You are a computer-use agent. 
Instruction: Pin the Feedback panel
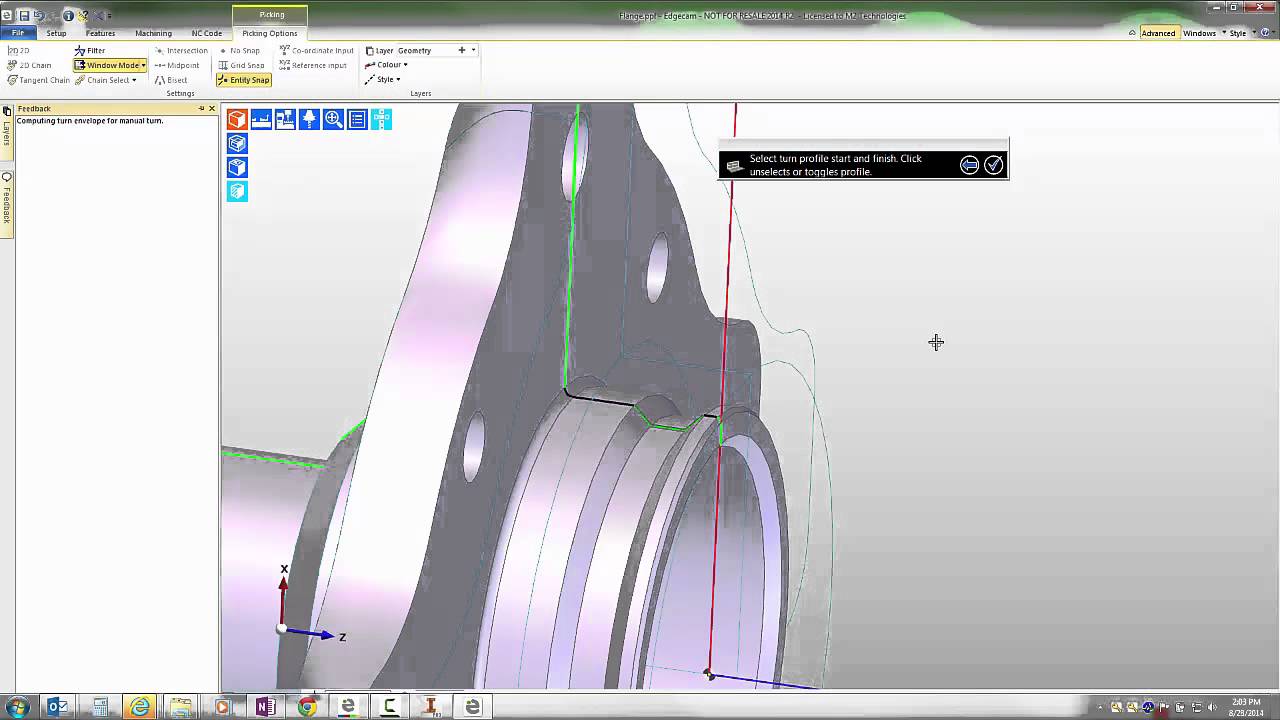click(201, 108)
